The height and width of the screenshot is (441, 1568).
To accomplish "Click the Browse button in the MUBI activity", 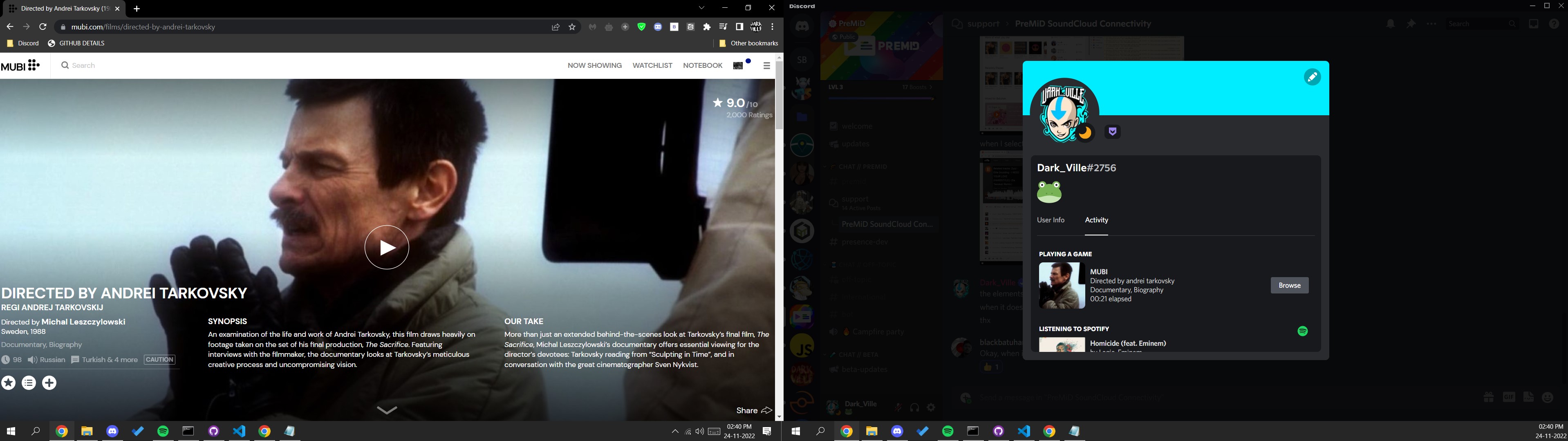I will [x=1289, y=285].
